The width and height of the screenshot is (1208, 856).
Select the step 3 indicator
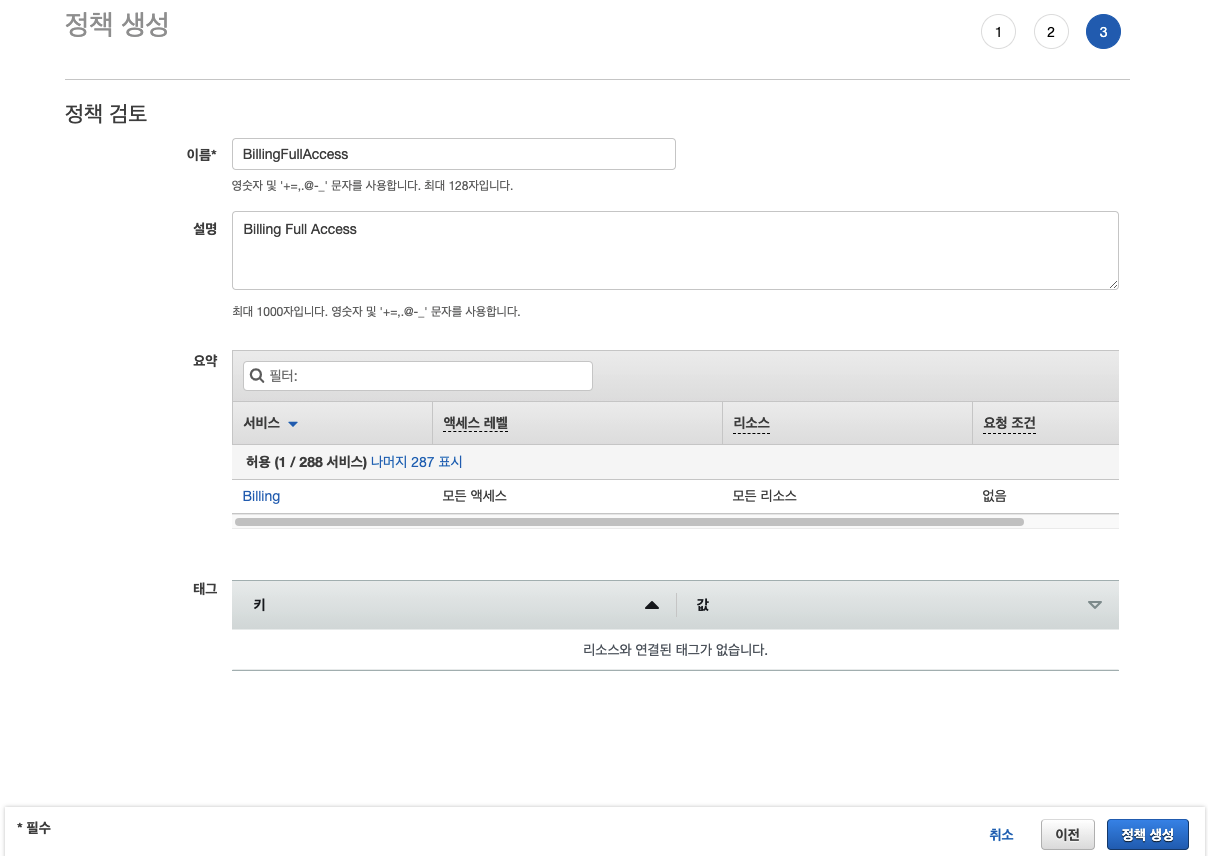1103,32
